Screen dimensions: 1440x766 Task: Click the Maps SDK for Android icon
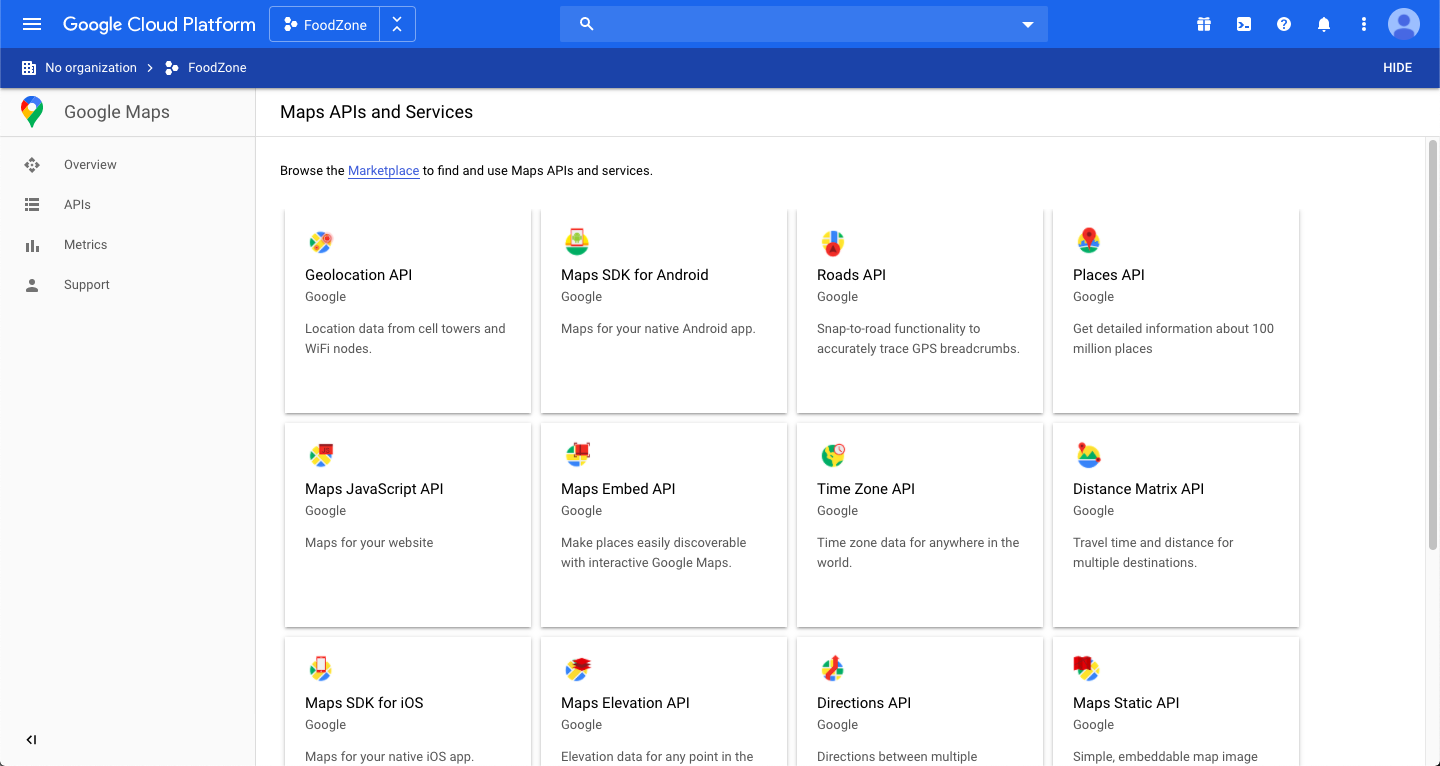577,242
